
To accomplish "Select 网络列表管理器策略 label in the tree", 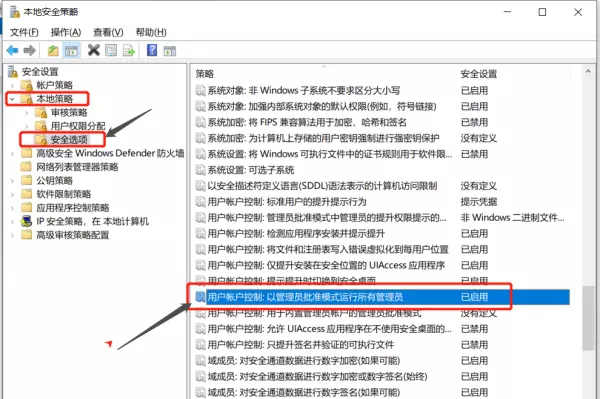I will [x=77, y=166].
